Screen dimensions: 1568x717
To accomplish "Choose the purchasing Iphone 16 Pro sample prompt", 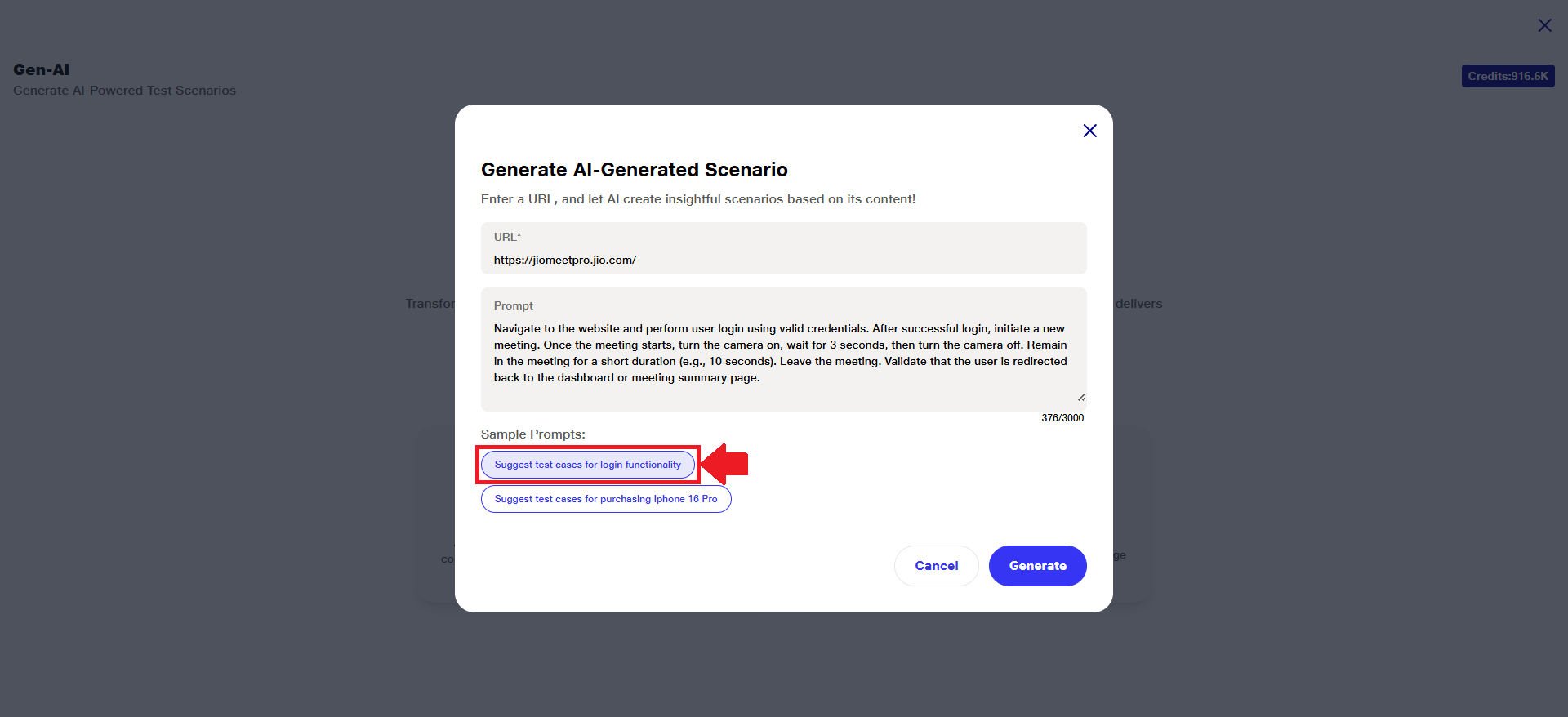I will (x=605, y=499).
